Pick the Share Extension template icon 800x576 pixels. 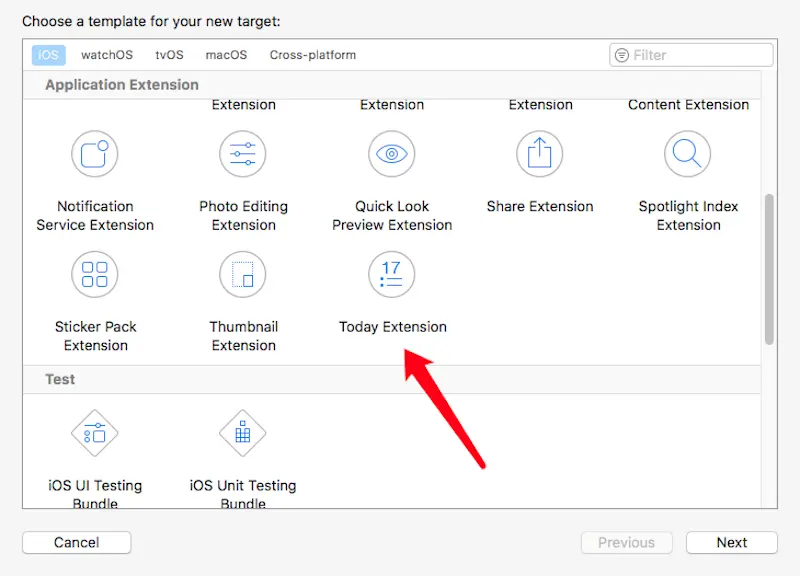coord(540,154)
